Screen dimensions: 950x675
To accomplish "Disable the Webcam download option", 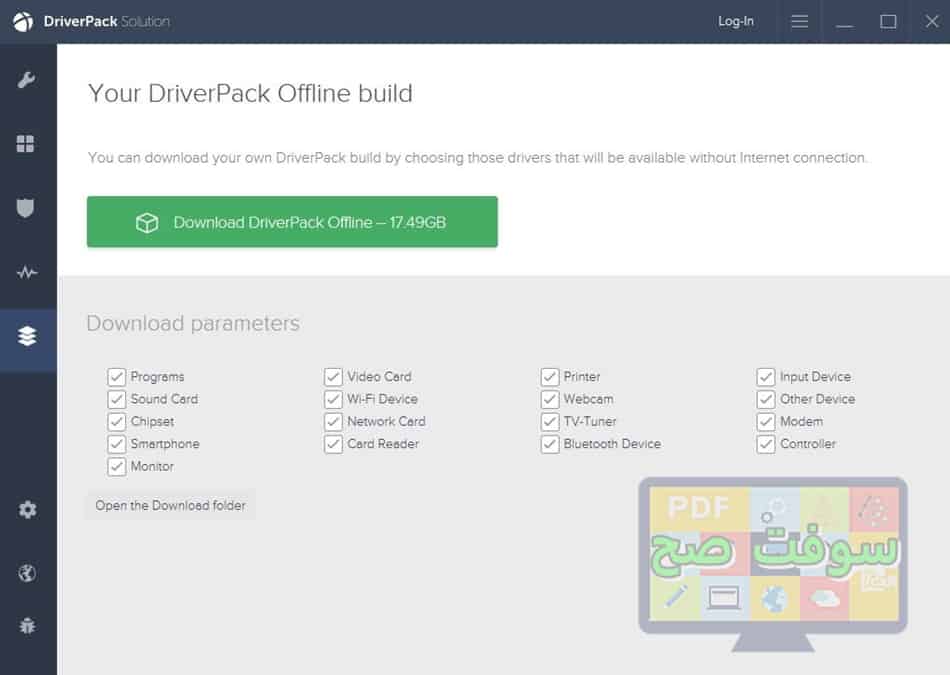I will pyautogui.click(x=550, y=399).
